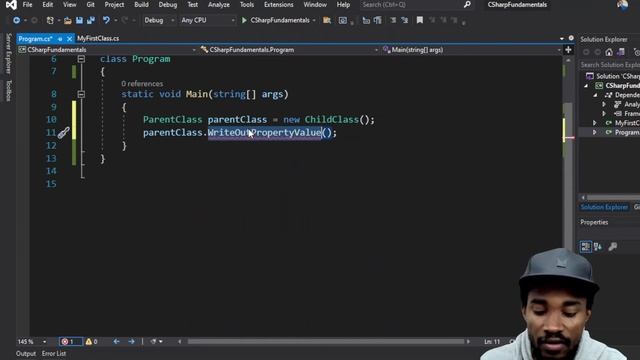Open the Window menu

point(315,4)
